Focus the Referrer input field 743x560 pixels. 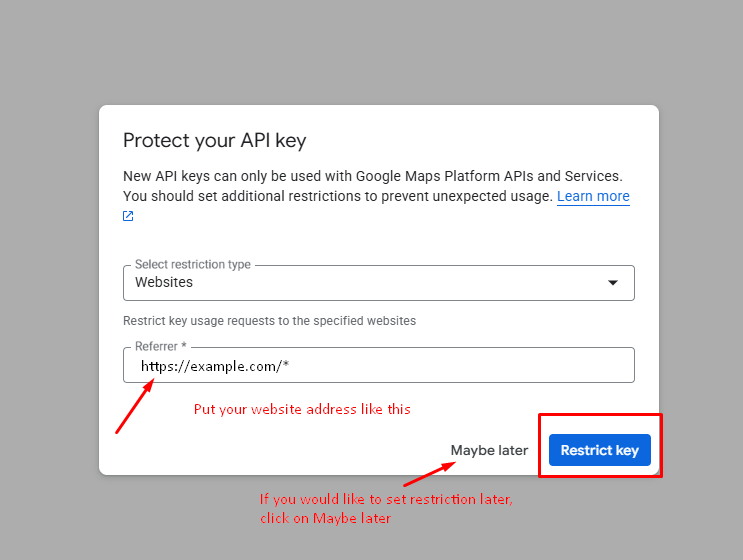point(450,366)
